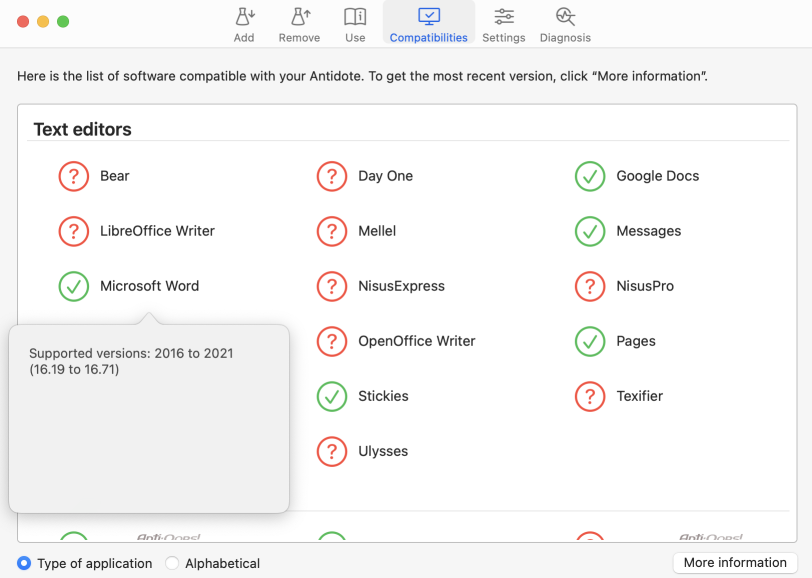Select the Remove flask icon

point(299,22)
